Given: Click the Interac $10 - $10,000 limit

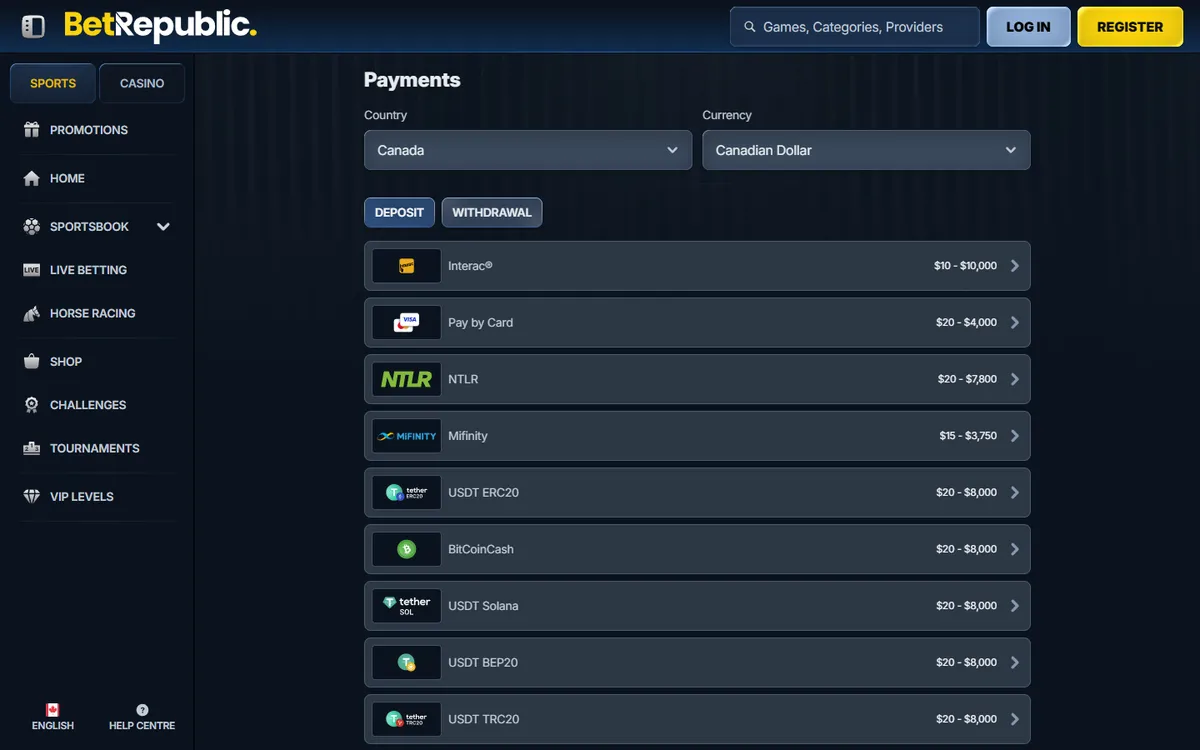Looking at the screenshot, I should tap(965, 266).
